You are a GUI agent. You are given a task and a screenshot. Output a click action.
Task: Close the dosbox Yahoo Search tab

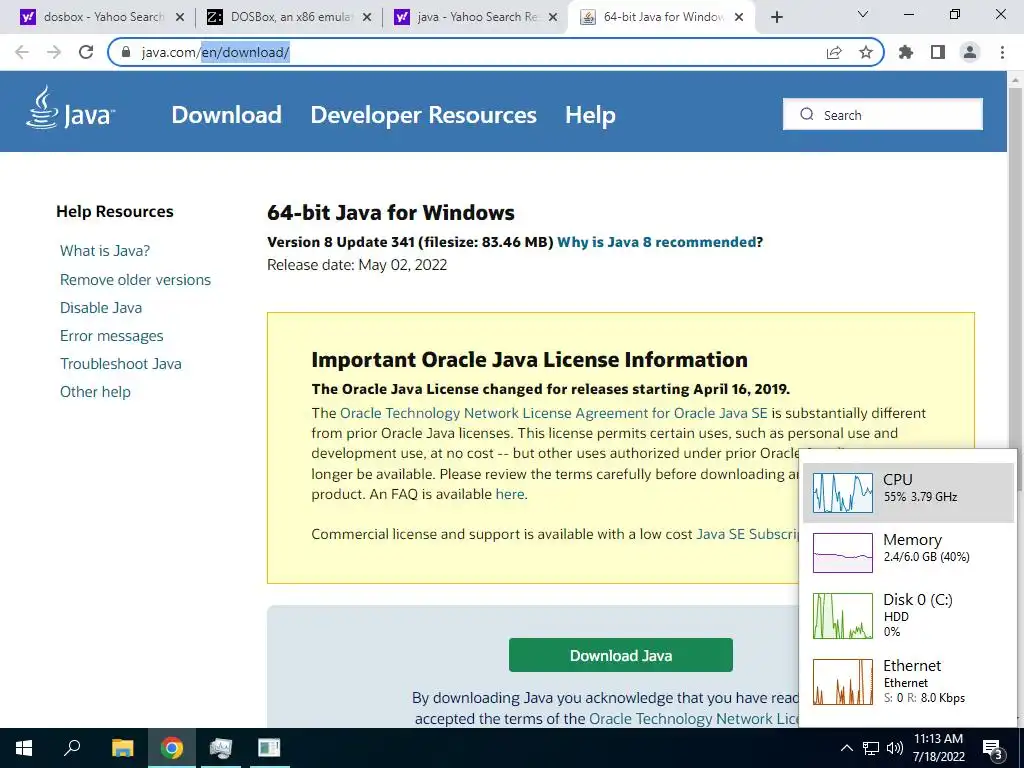point(180,17)
